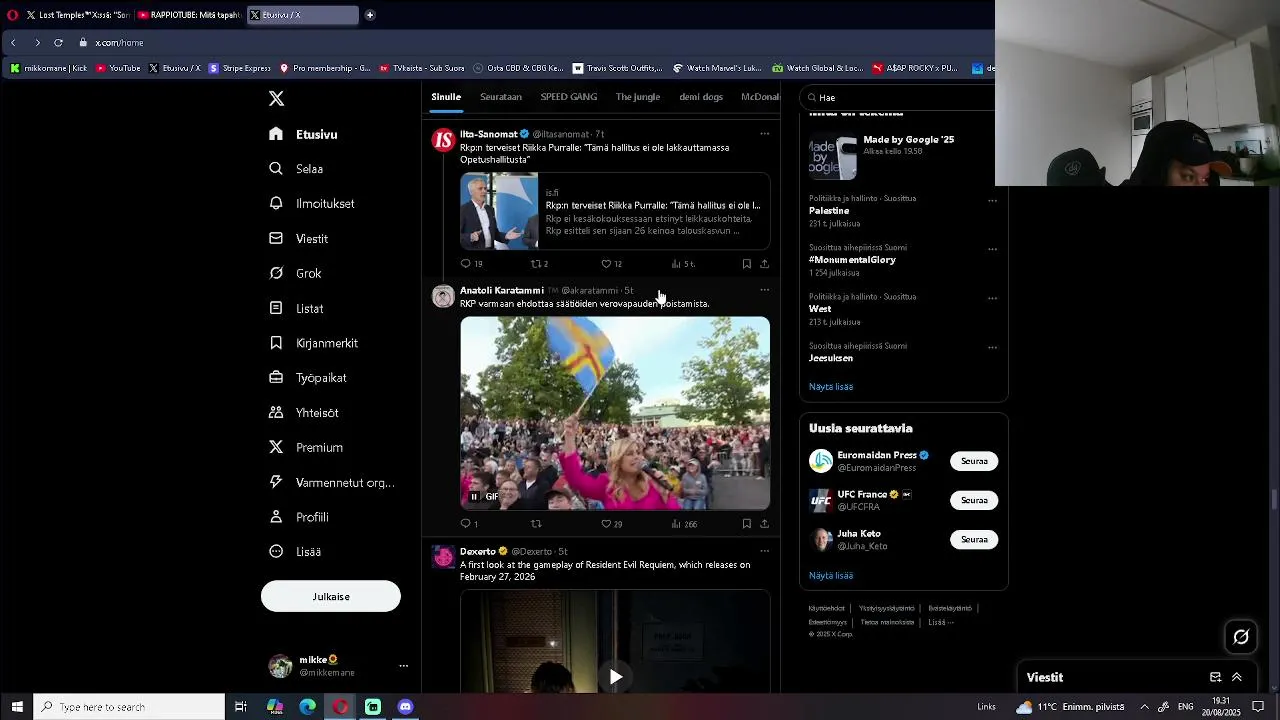Play the Dexerto Resident Evil video
Screen dimensions: 1280x720
point(615,677)
